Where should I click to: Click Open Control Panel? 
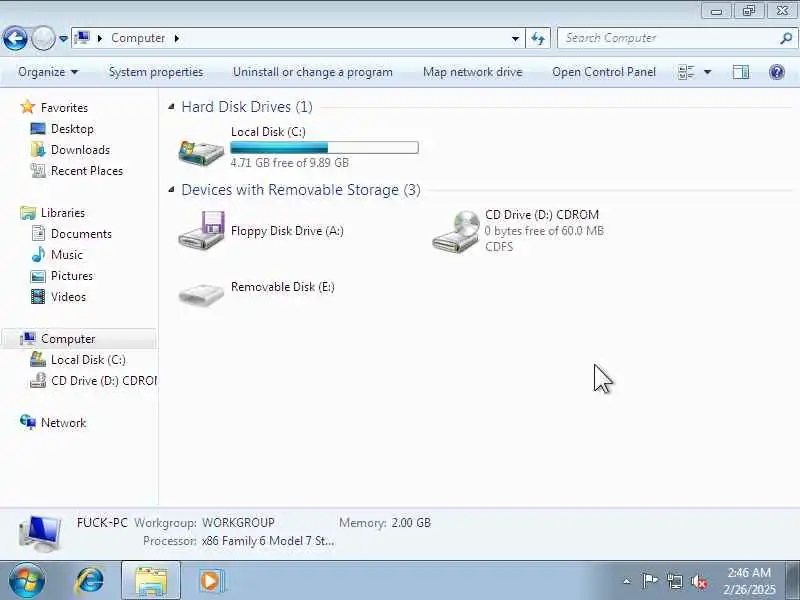click(604, 72)
